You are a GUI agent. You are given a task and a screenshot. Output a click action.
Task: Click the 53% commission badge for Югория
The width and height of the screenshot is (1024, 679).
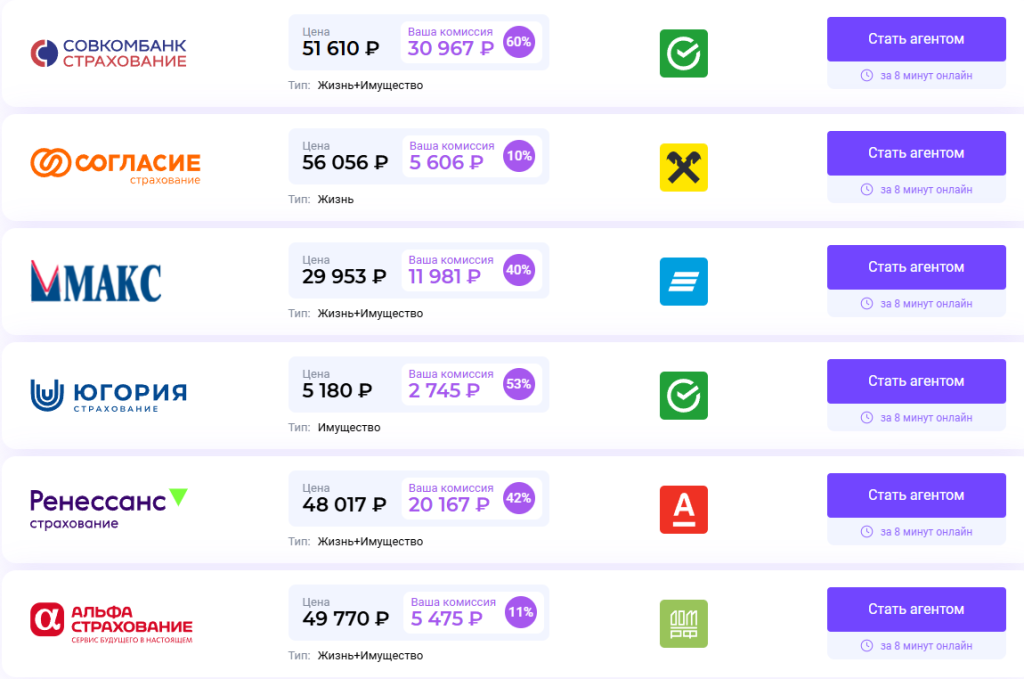[519, 384]
